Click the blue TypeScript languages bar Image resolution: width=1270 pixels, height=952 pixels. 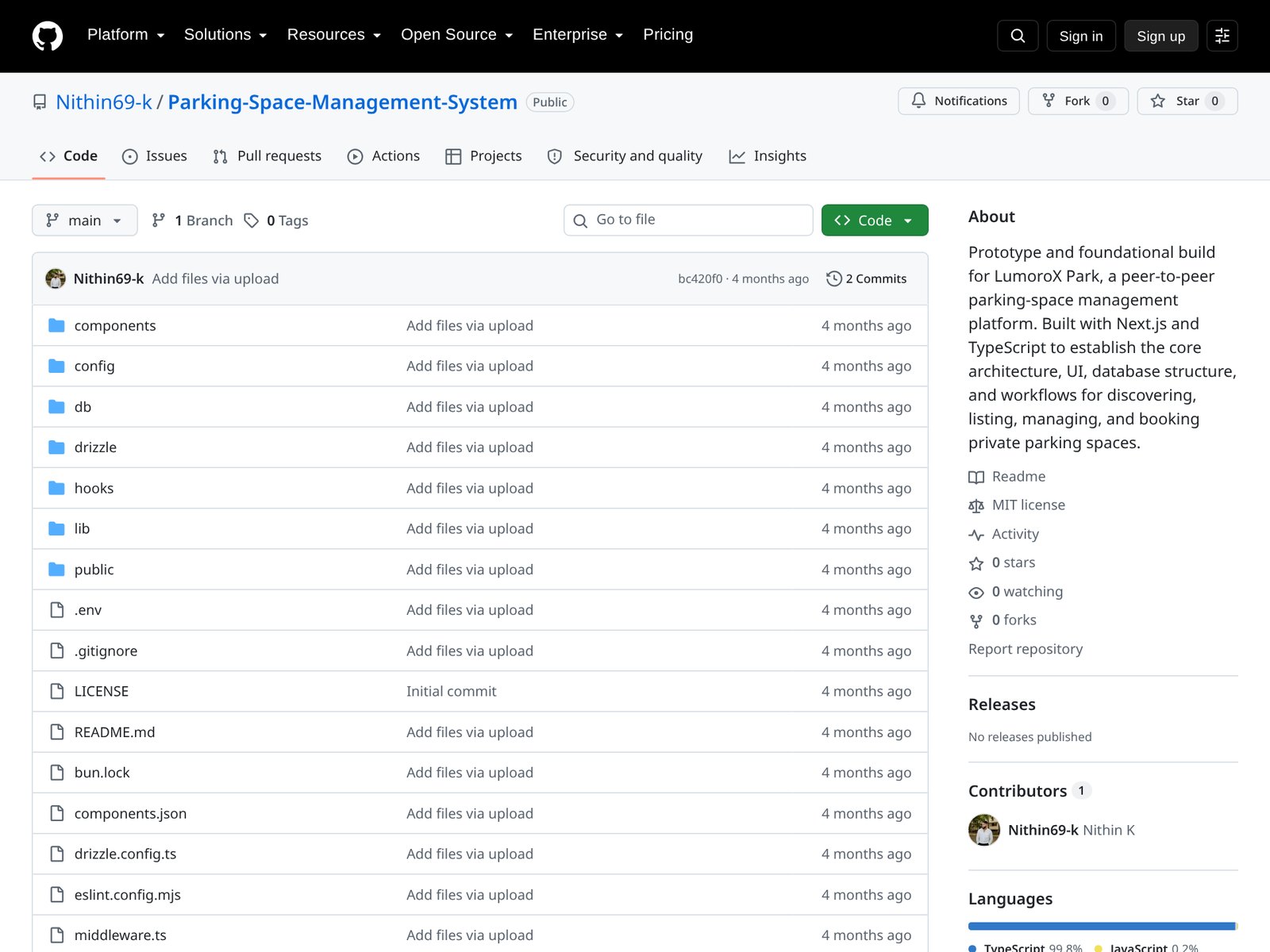click(x=1102, y=926)
